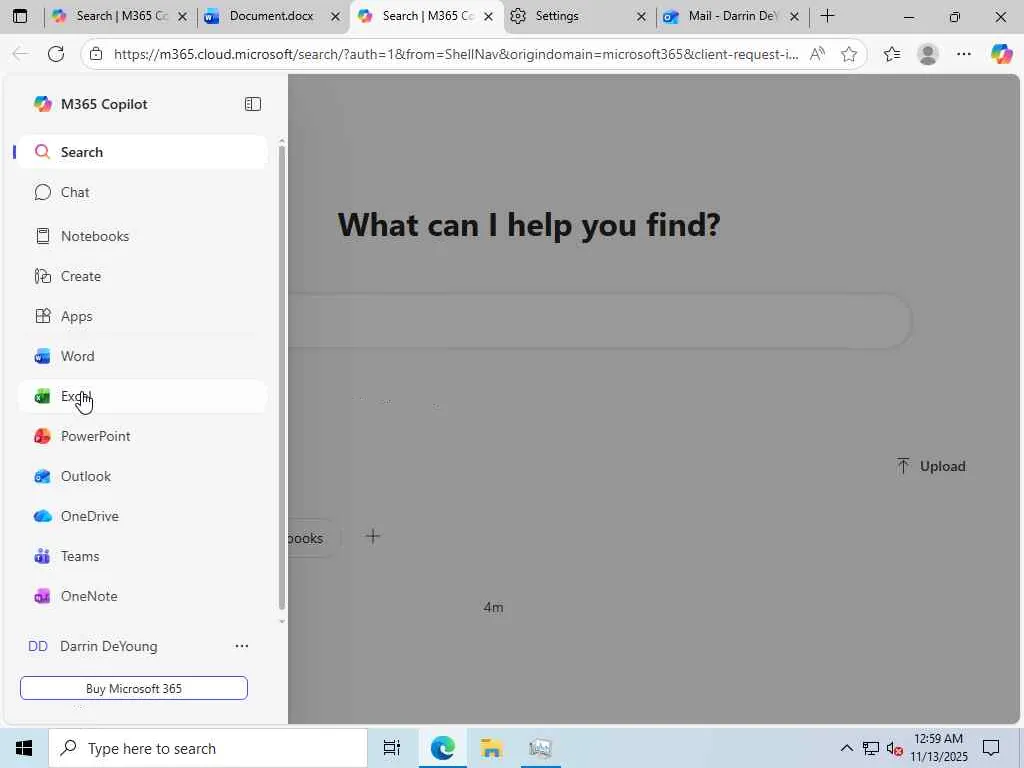
Task: Click the Teams app icon
Action: click(x=42, y=556)
